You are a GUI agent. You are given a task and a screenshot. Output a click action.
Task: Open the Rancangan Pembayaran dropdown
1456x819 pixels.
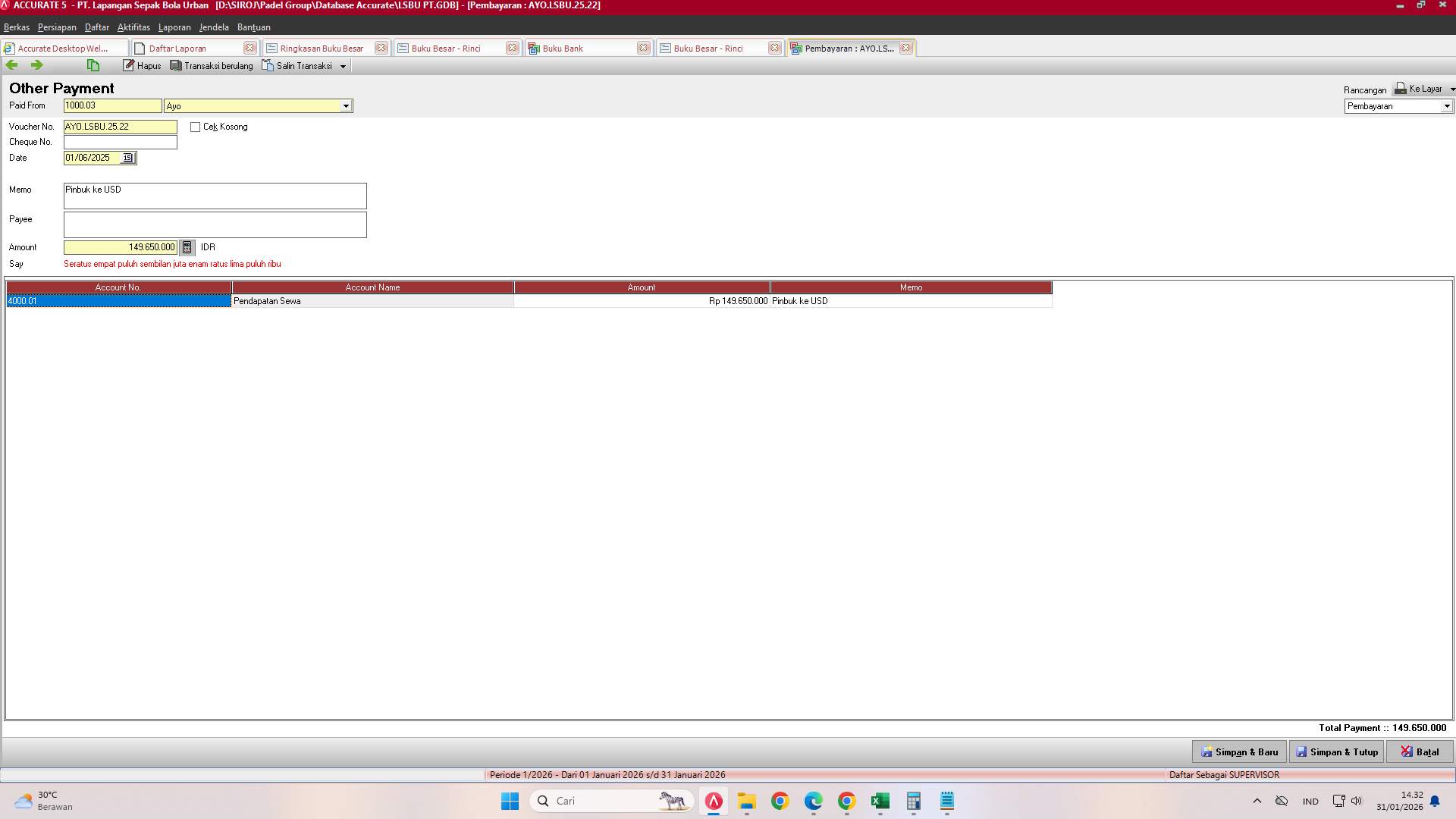1447,106
